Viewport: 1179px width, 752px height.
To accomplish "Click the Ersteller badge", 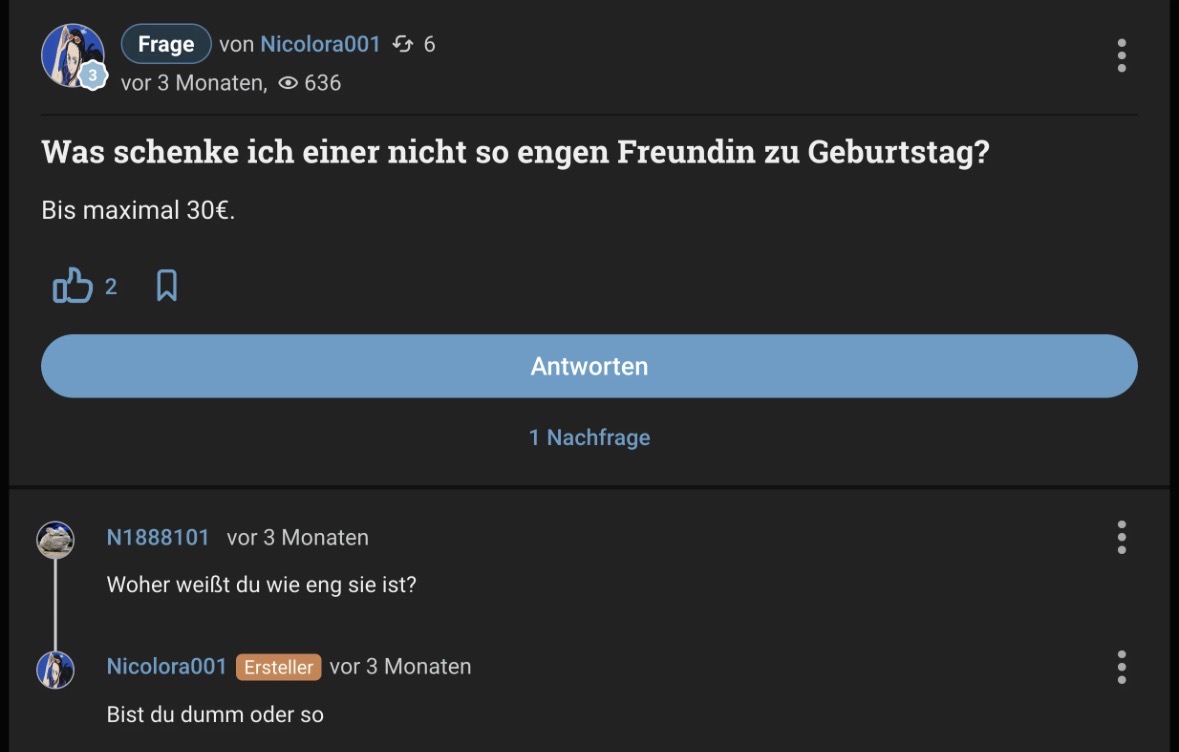I will point(278,667).
